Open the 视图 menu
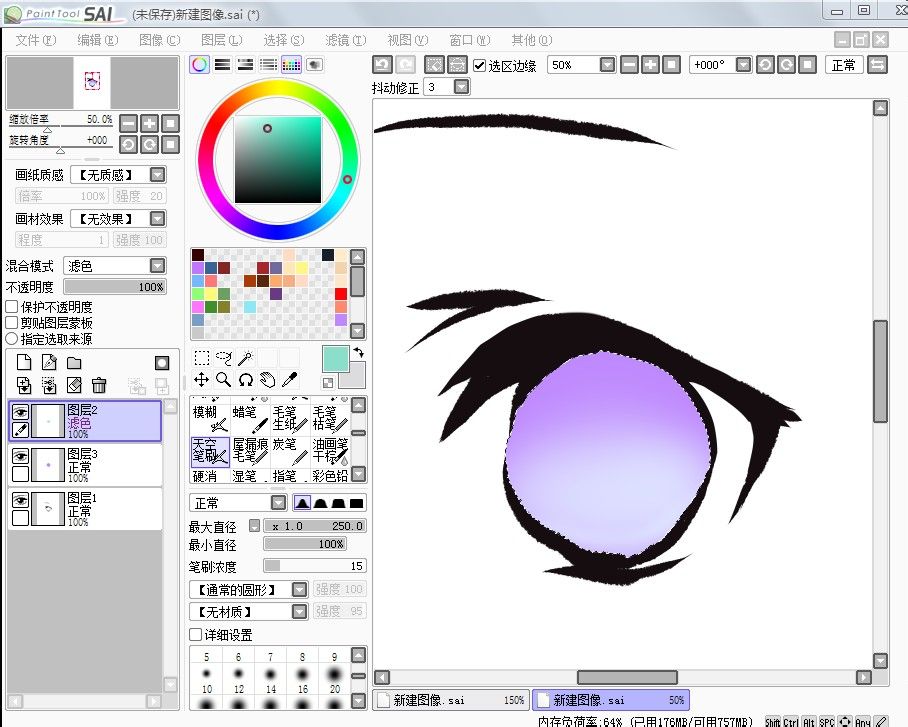This screenshot has width=908, height=727. tap(408, 40)
